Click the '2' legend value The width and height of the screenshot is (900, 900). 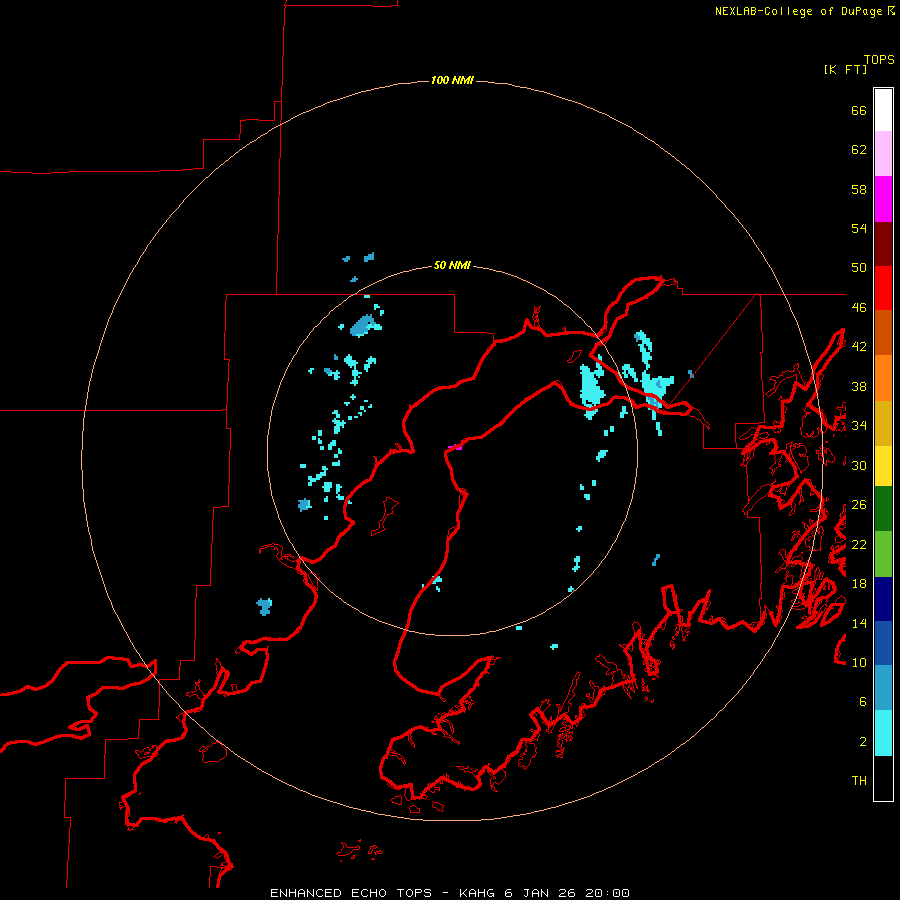click(x=863, y=742)
